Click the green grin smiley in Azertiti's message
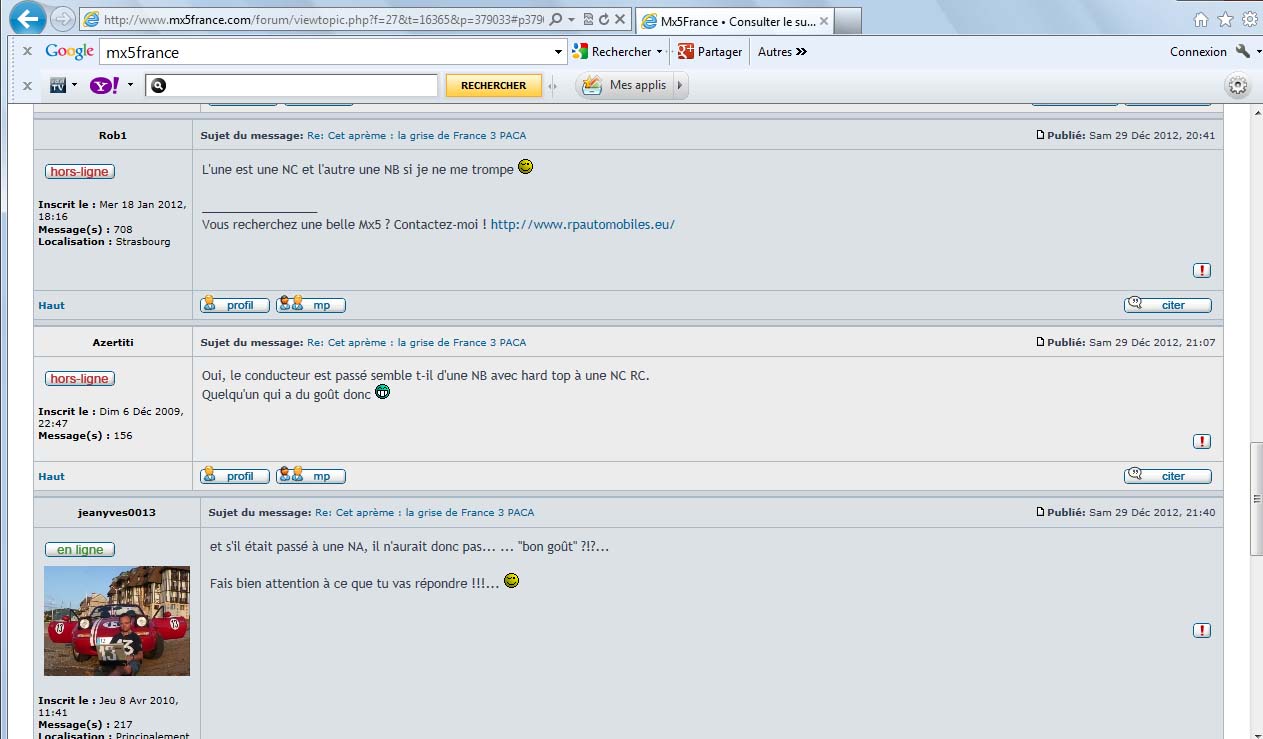Screen dimensions: 1263x739 (x=382, y=392)
